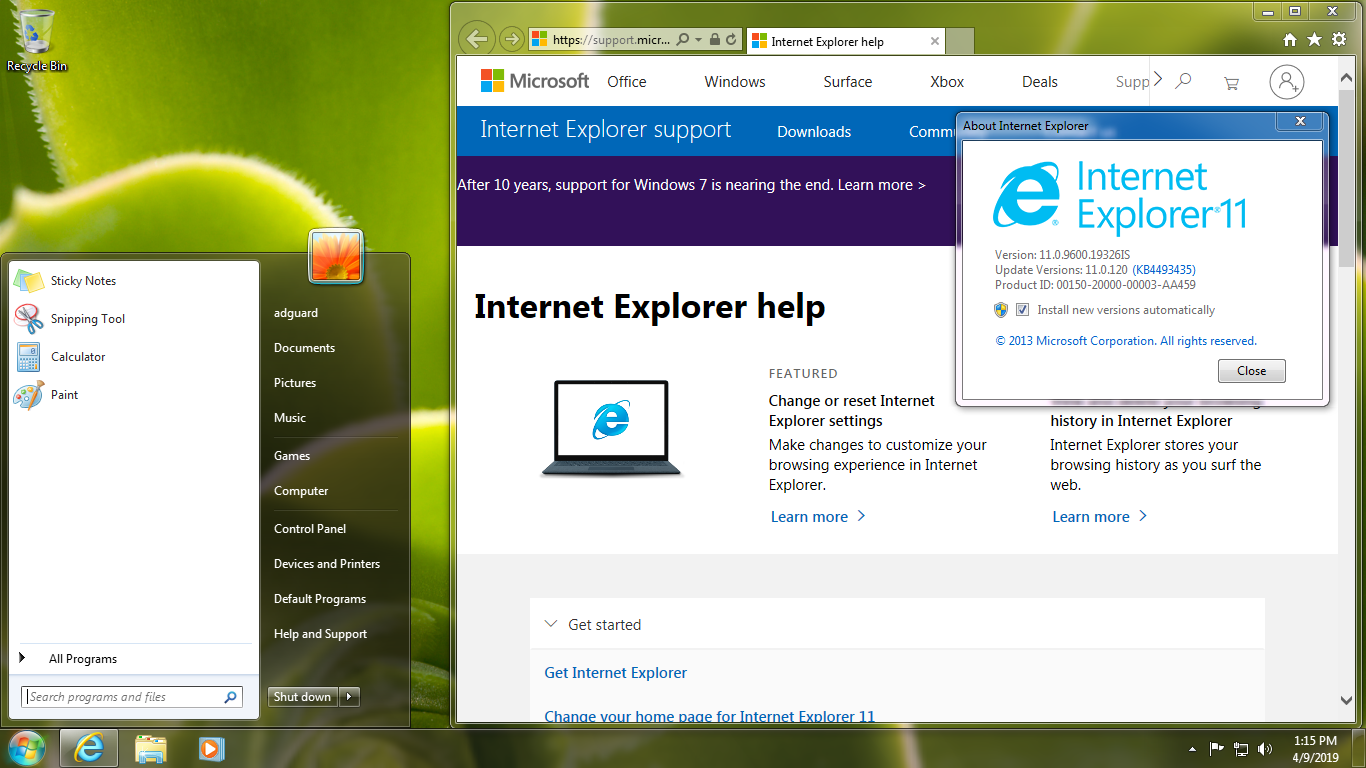Launch the Snipping Tool
Screen dimensions: 1366x768
pyautogui.click(x=134, y=319)
